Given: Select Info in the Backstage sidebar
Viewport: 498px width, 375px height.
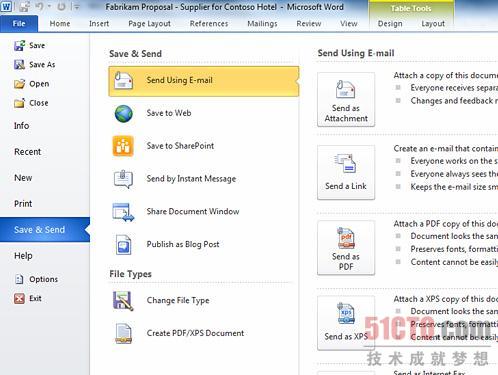Looking at the screenshot, I should [x=21, y=126].
